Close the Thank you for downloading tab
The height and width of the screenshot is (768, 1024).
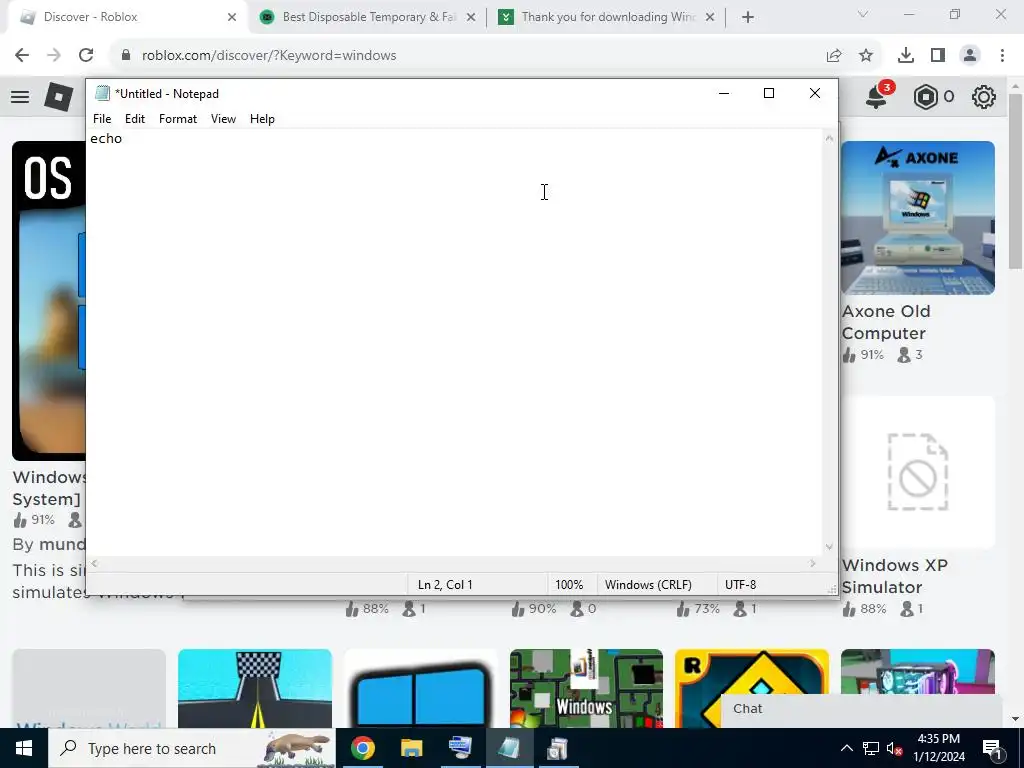coord(710,17)
